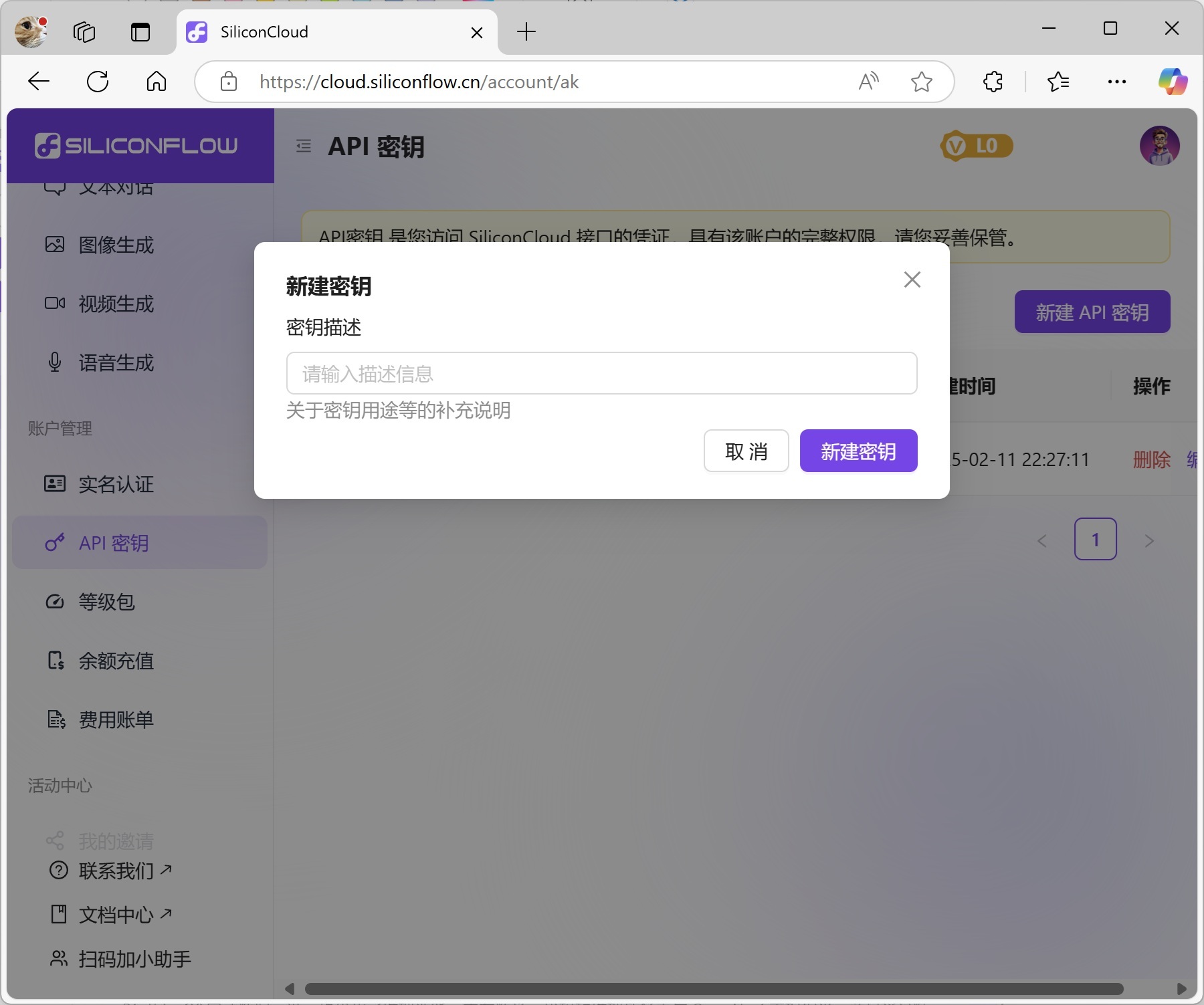Viewport: 1204px width, 1005px height.
Task: Confirm with the purple 新建密钥 button
Action: (x=858, y=451)
